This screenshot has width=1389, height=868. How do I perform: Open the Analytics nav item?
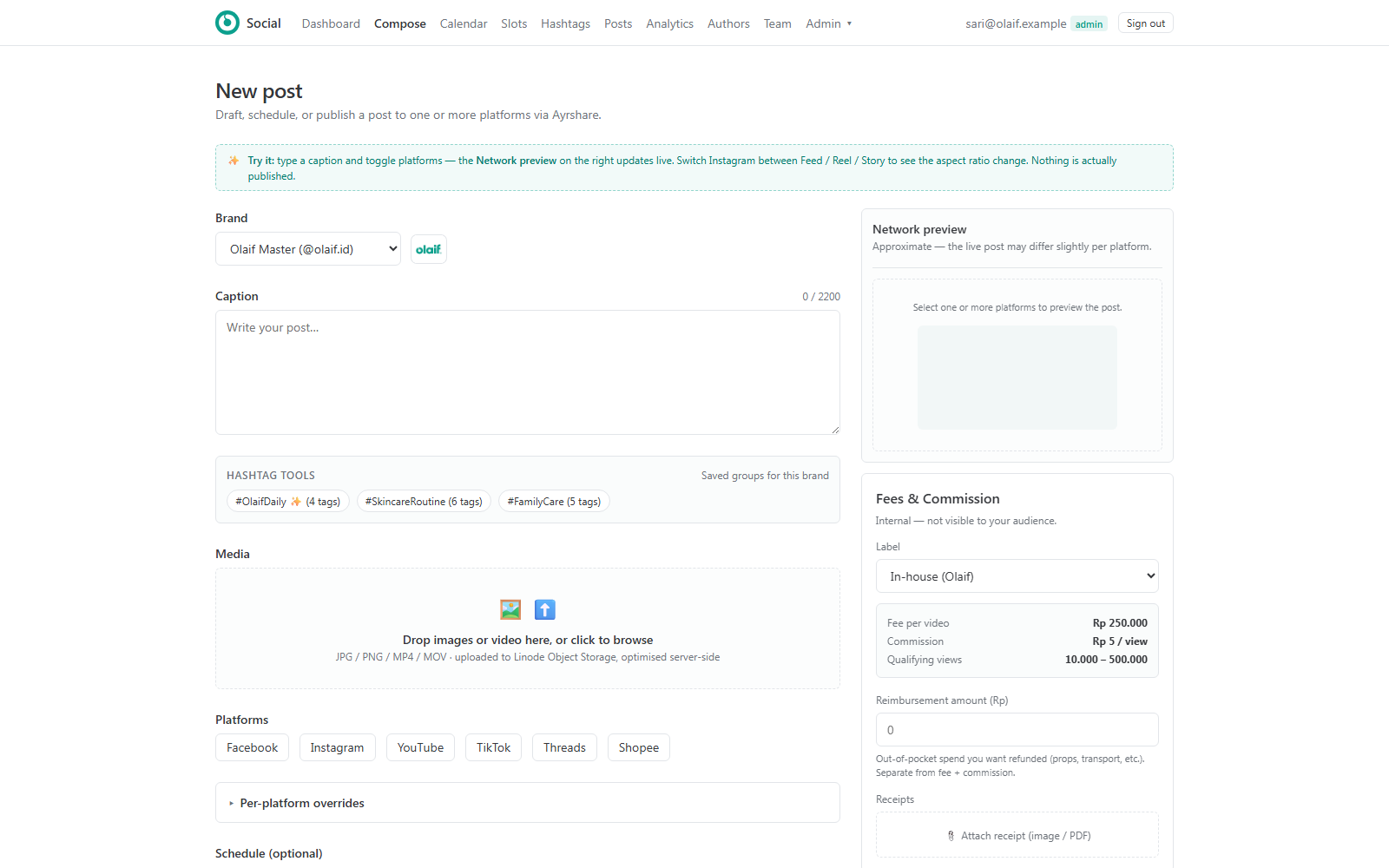[x=669, y=23]
